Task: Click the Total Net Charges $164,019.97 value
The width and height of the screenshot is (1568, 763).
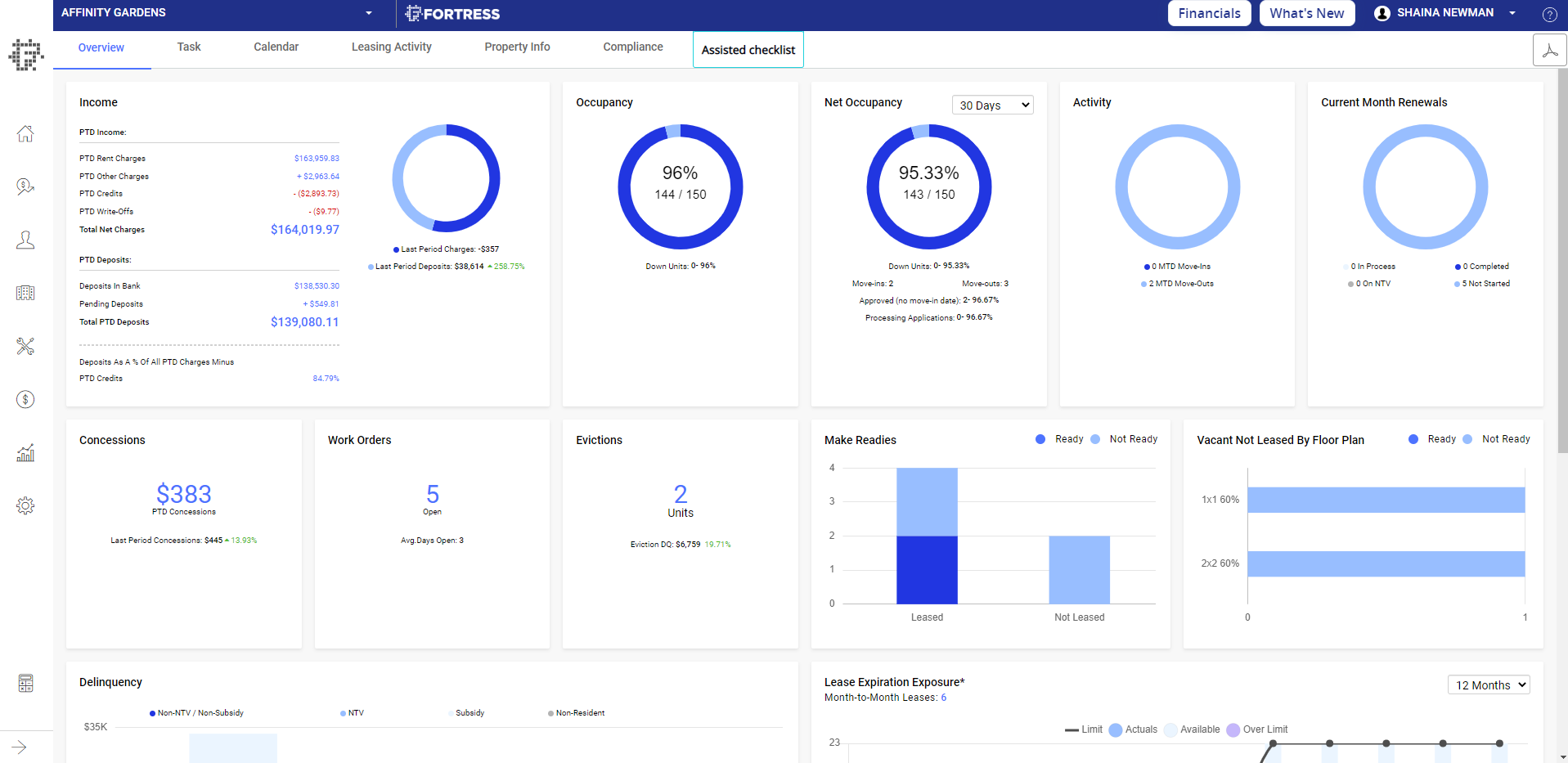Action: click(x=305, y=230)
